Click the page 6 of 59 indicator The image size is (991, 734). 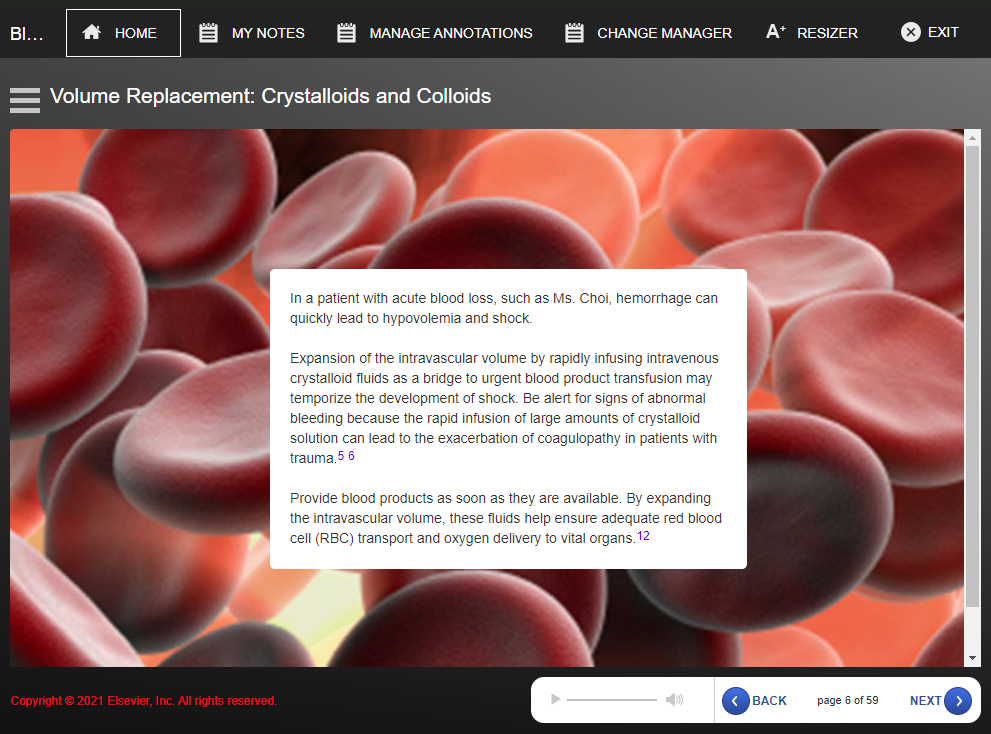[847, 701]
